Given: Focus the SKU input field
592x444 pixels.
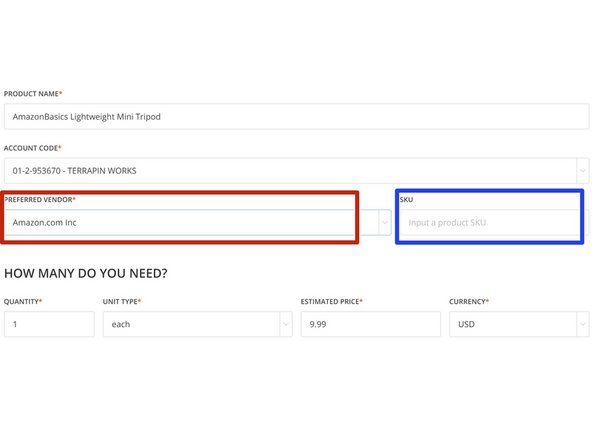Looking at the screenshot, I should (494, 223).
